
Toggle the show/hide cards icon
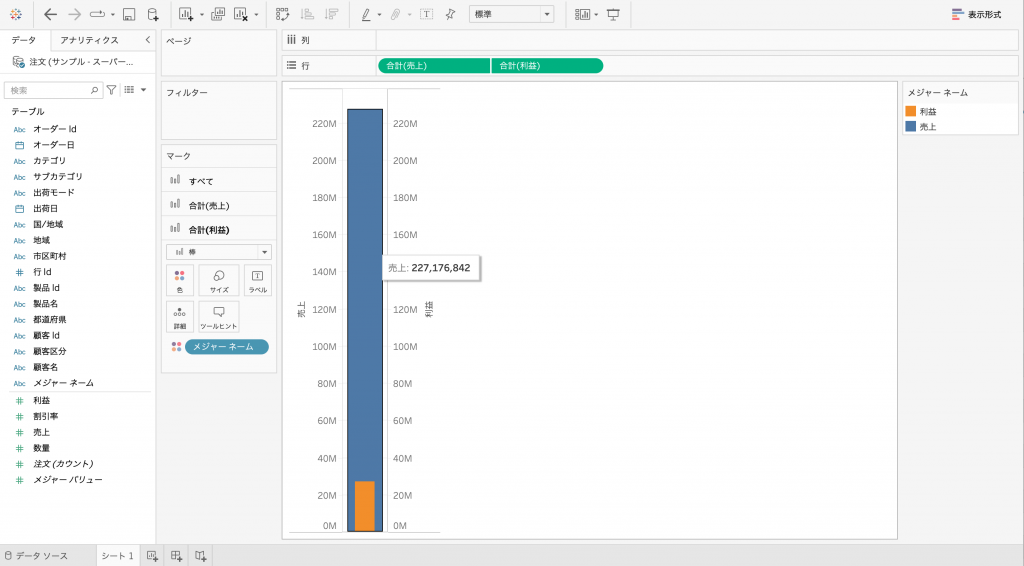coord(582,14)
